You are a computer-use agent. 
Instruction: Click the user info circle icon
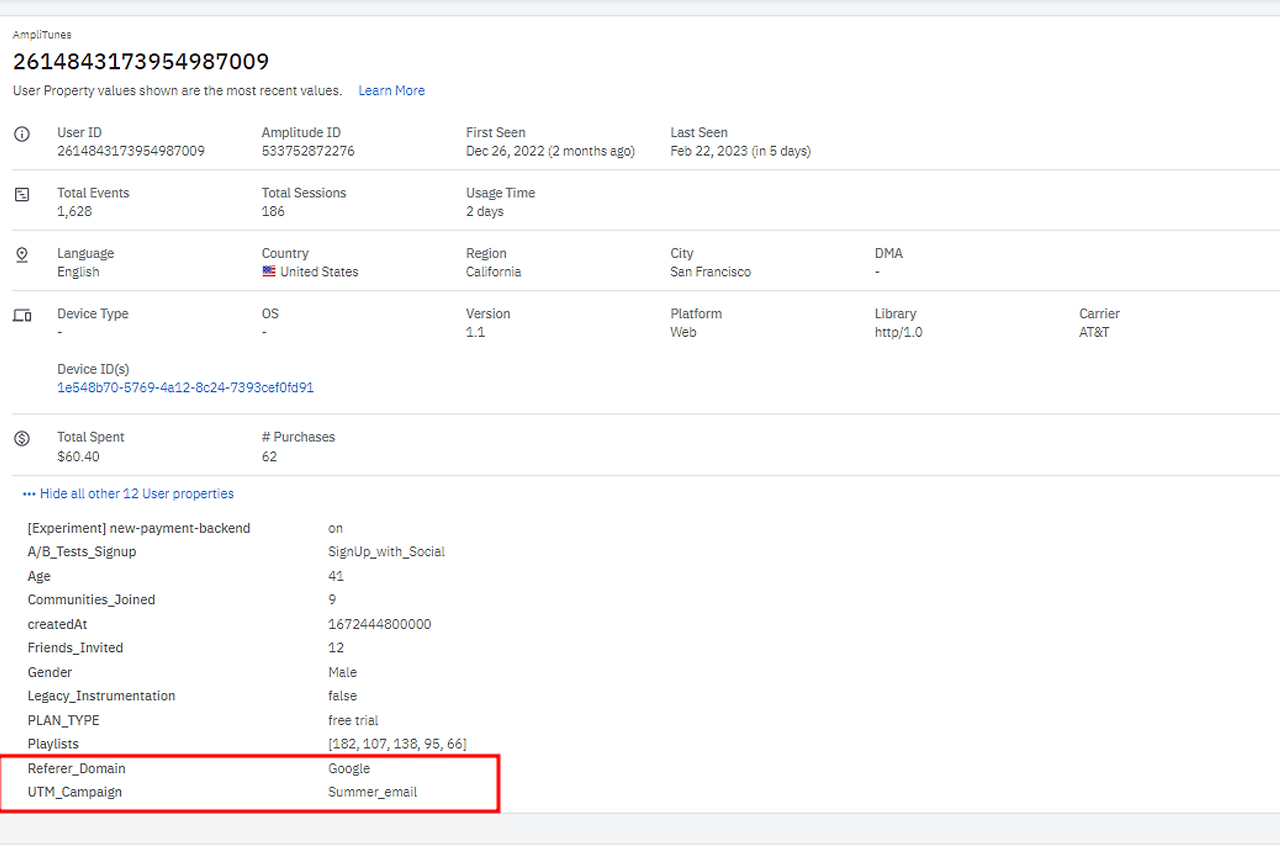click(22, 134)
